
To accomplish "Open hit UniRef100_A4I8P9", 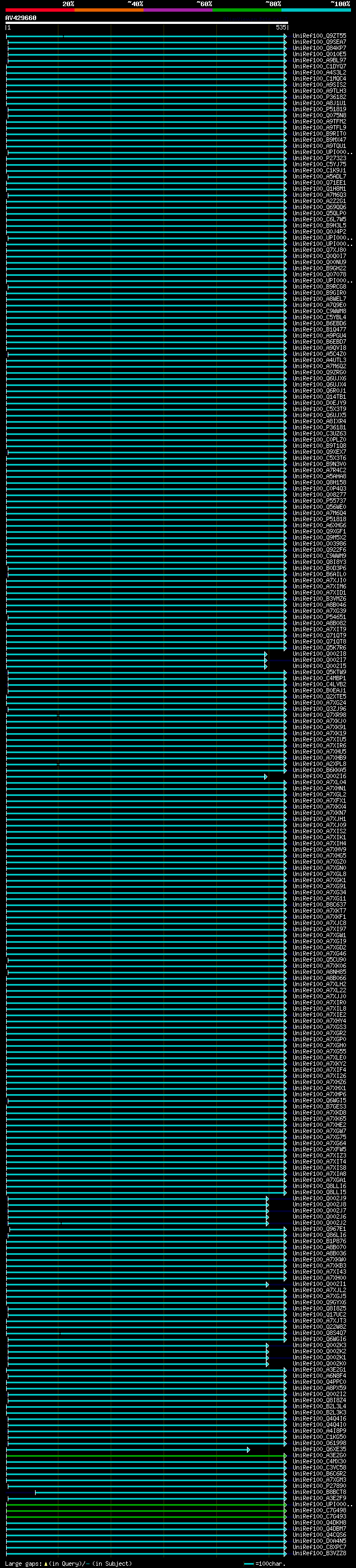I will click(x=319, y=1431).
